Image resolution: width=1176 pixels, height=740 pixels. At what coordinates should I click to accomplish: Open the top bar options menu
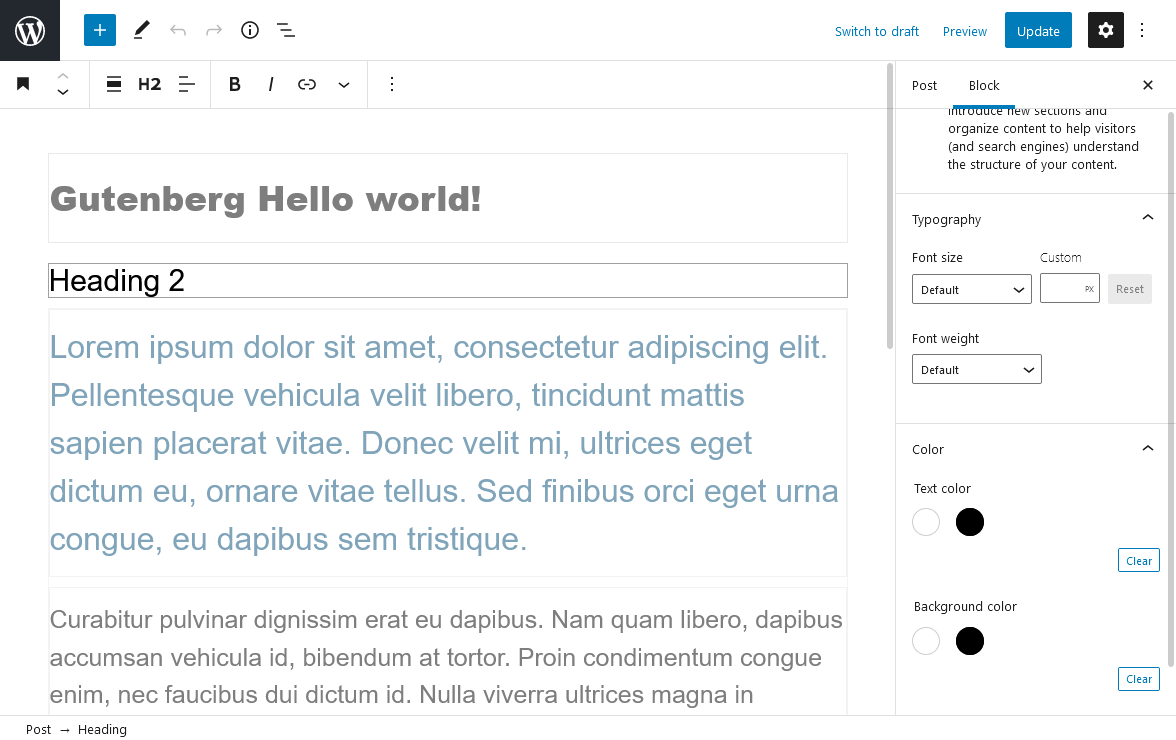[1142, 31]
